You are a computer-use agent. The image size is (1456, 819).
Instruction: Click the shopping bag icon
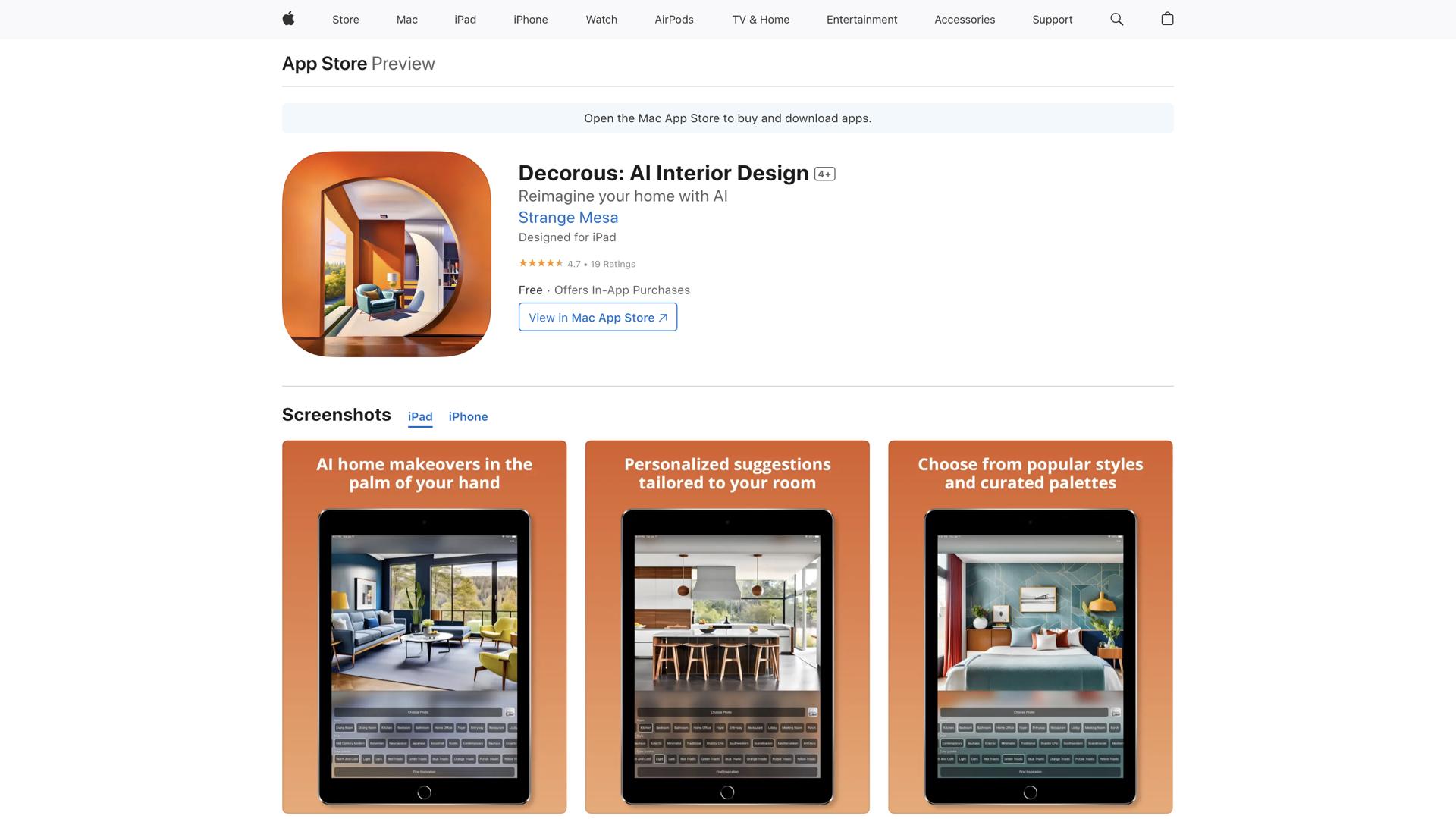click(1167, 19)
